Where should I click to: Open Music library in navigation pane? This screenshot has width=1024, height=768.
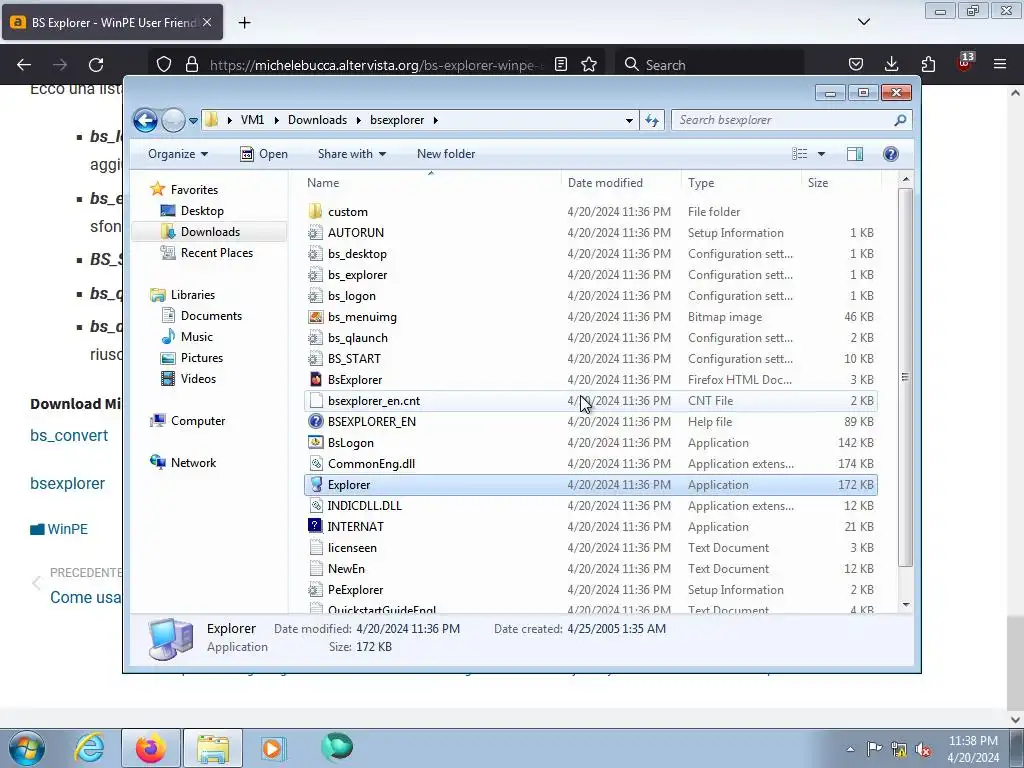coord(197,337)
